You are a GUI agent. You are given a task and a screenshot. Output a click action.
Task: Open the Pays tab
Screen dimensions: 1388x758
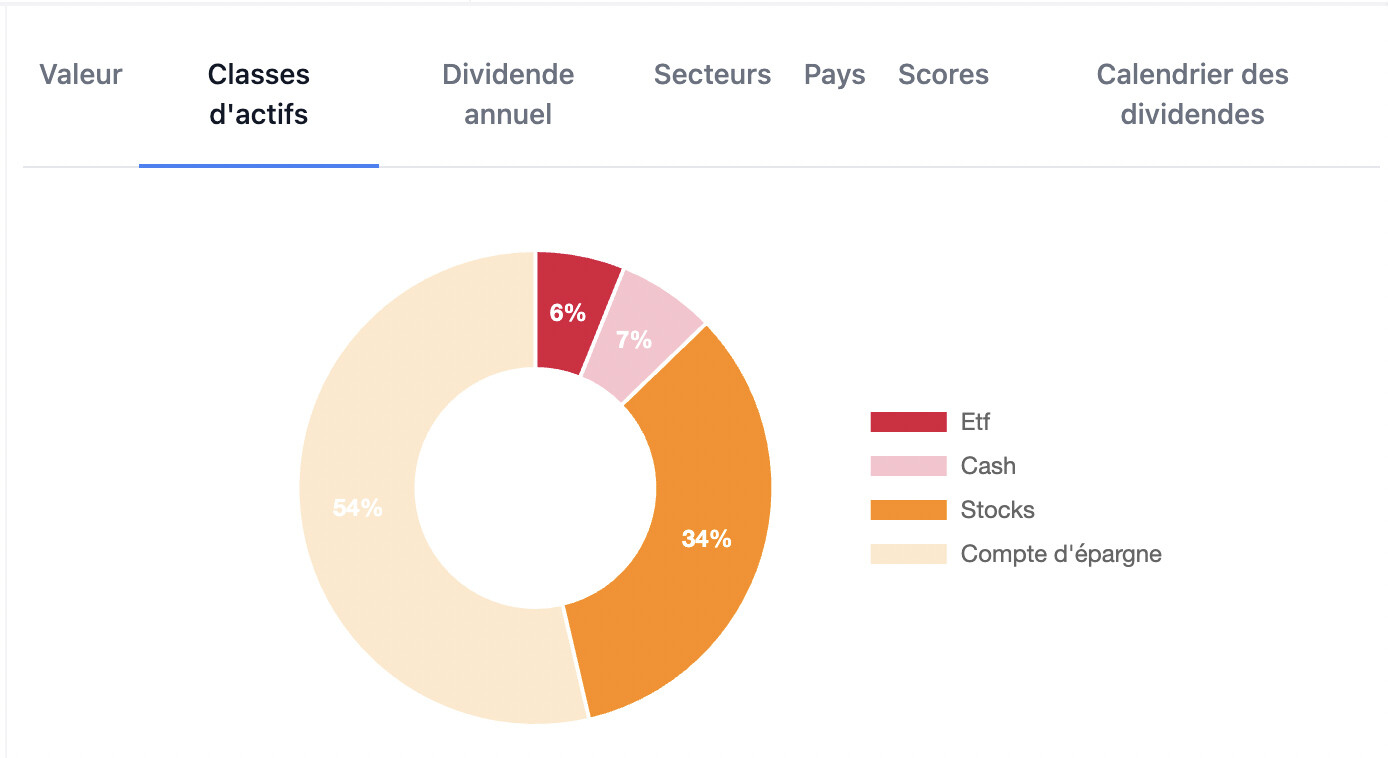(x=834, y=75)
